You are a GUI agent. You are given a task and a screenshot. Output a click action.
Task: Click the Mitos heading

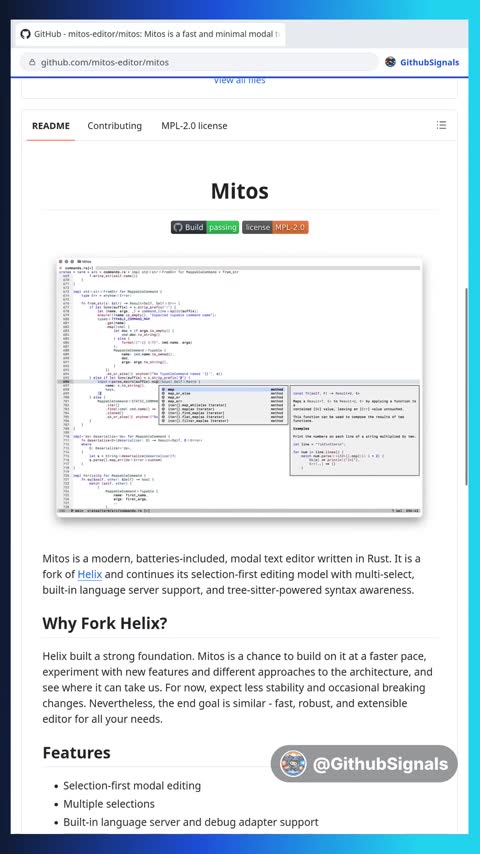pos(239,191)
